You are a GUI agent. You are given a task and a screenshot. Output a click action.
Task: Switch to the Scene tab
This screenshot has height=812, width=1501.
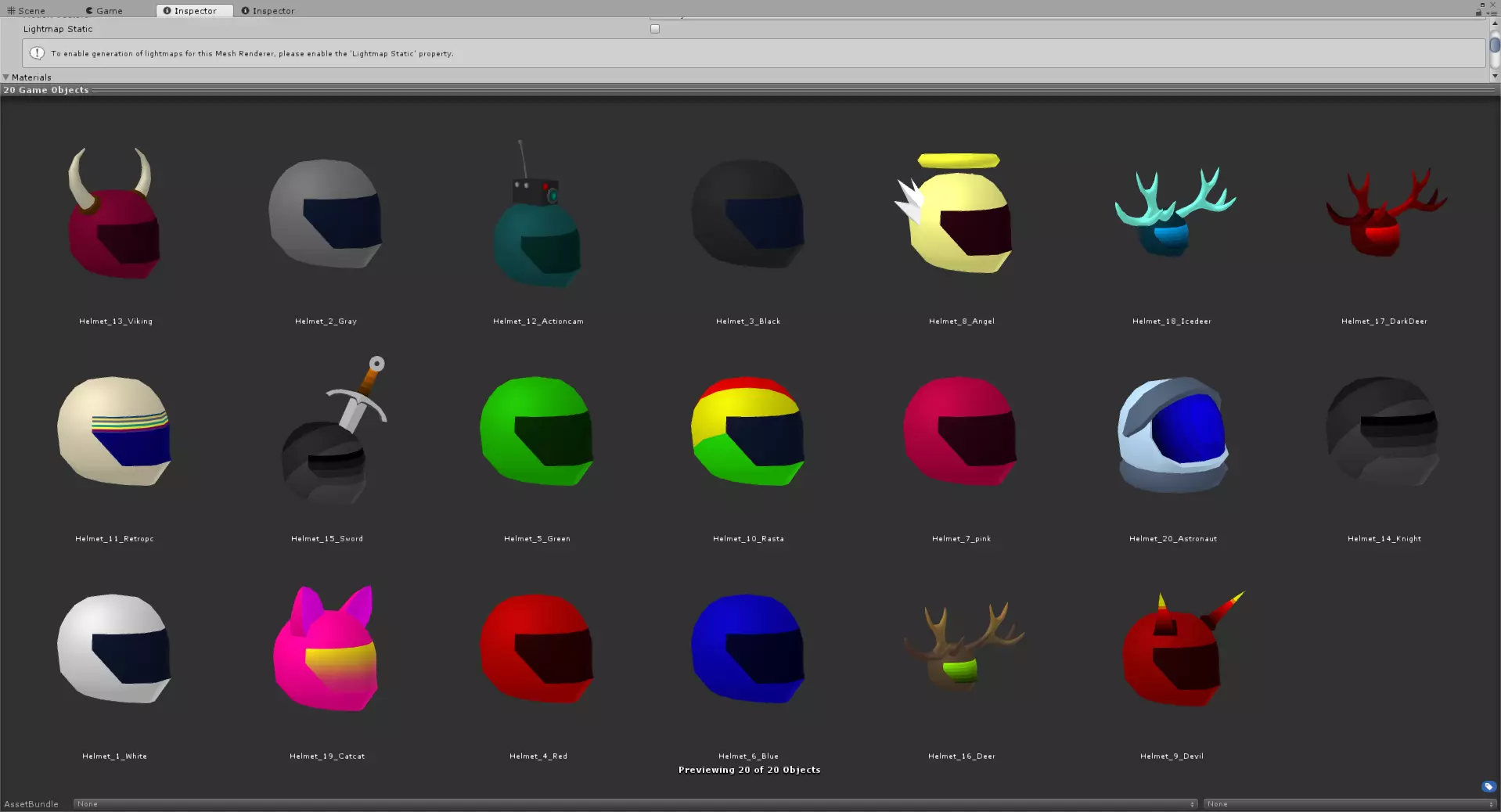[27, 11]
